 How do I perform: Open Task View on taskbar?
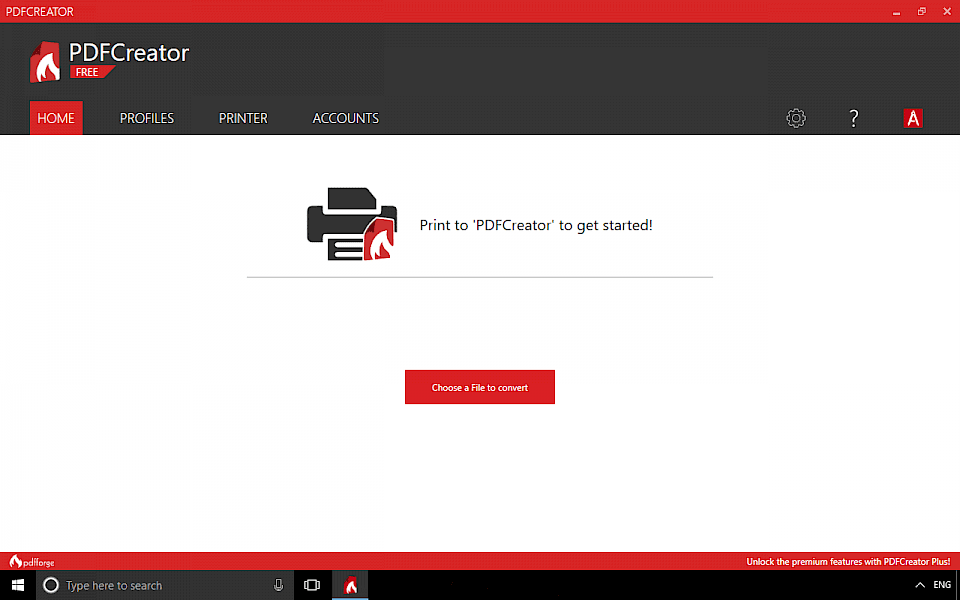[x=312, y=585]
